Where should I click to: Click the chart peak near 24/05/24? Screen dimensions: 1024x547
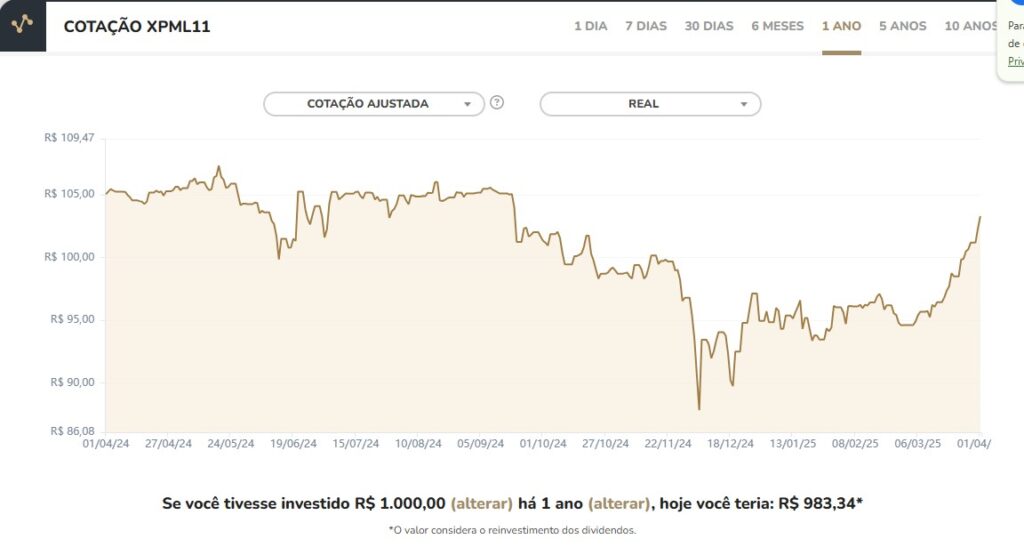point(219,167)
